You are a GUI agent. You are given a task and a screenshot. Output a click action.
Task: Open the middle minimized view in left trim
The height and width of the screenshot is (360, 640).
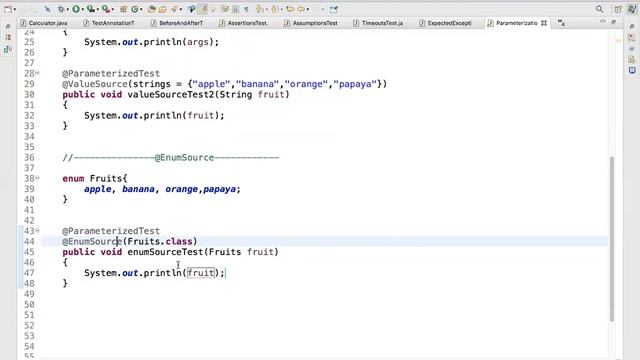click(8, 38)
